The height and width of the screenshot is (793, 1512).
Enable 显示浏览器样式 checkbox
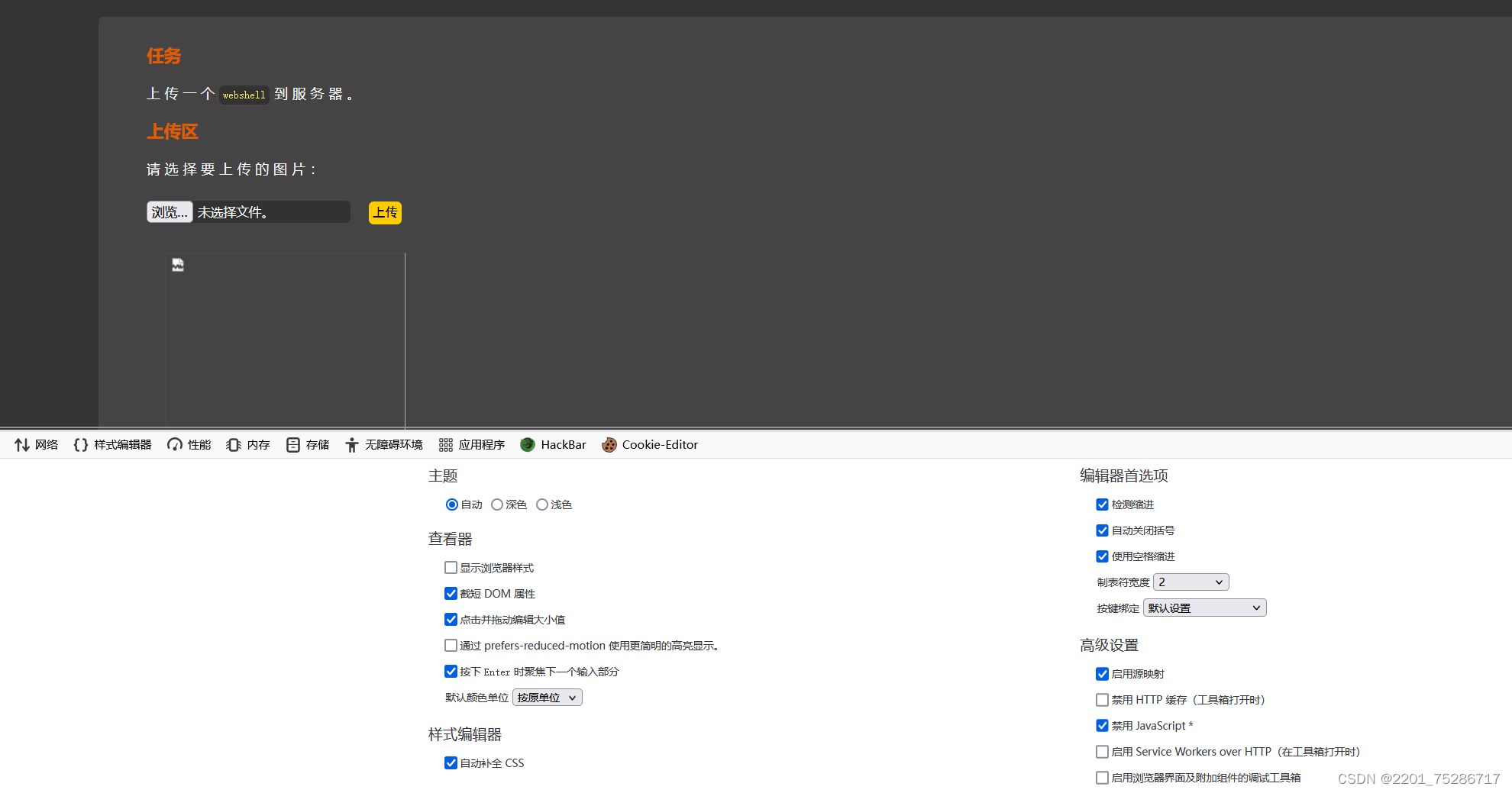[x=451, y=568]
